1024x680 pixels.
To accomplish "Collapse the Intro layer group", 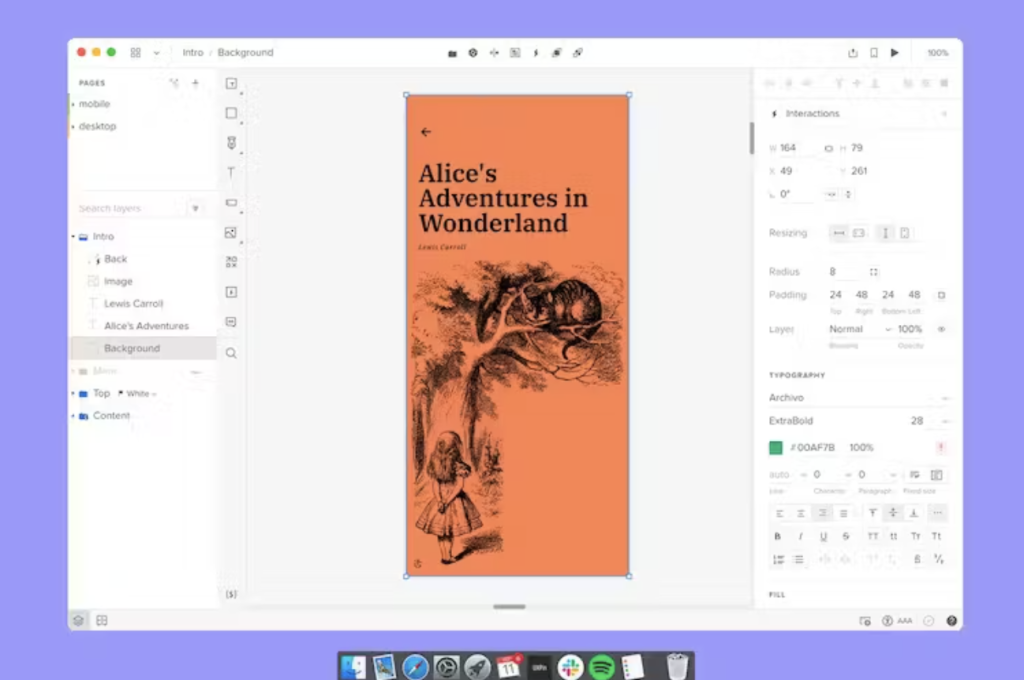I will [73, 236].
